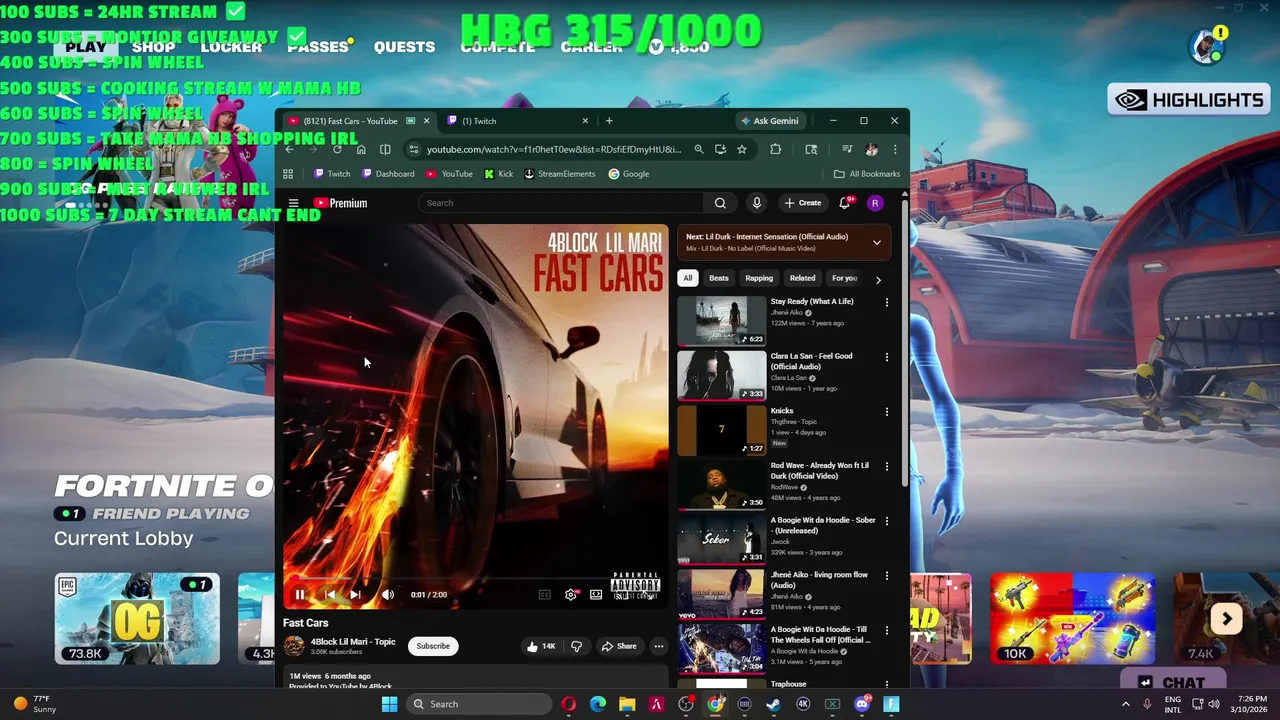Share the Fast Cars video

click(619, 646)
